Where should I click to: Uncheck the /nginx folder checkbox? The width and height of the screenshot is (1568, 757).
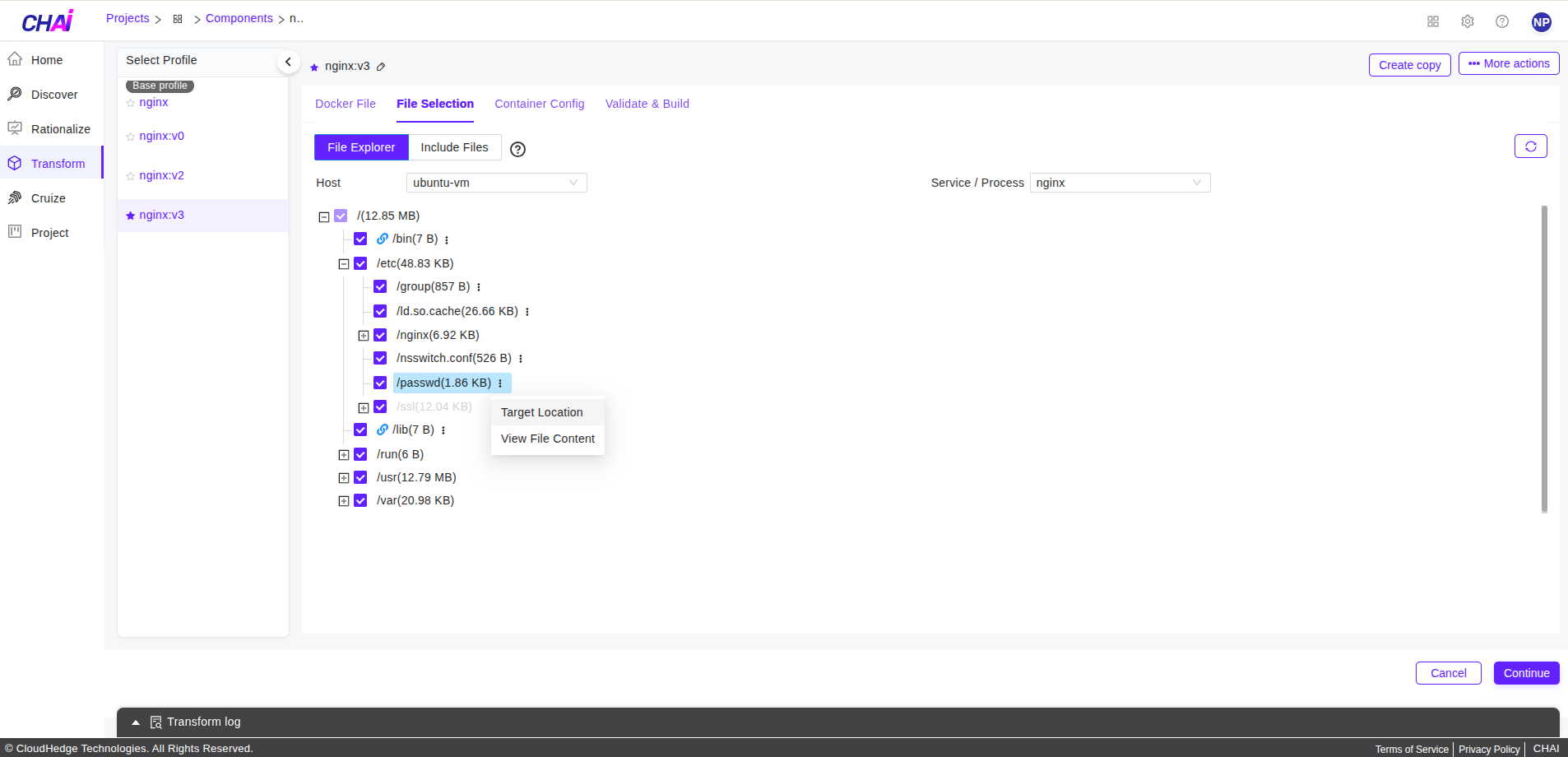380,335
